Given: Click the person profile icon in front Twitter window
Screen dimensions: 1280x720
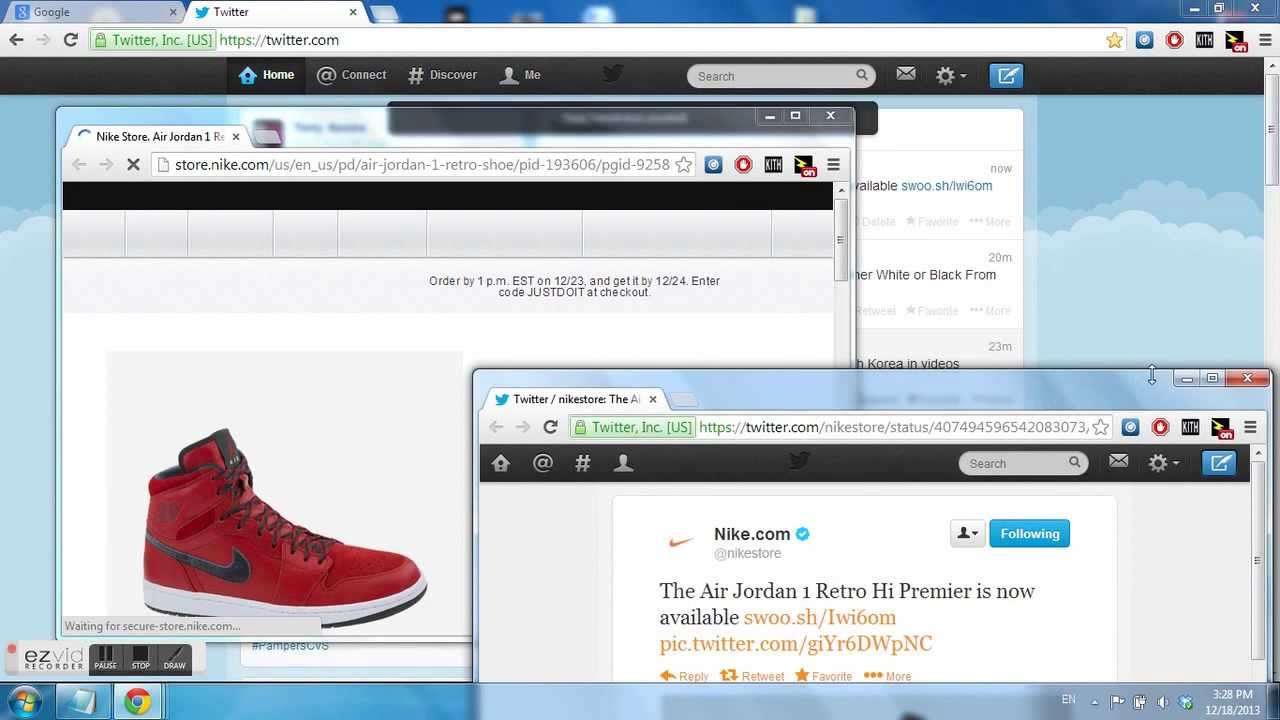Looking at the screenshot, I should (623, 463).
